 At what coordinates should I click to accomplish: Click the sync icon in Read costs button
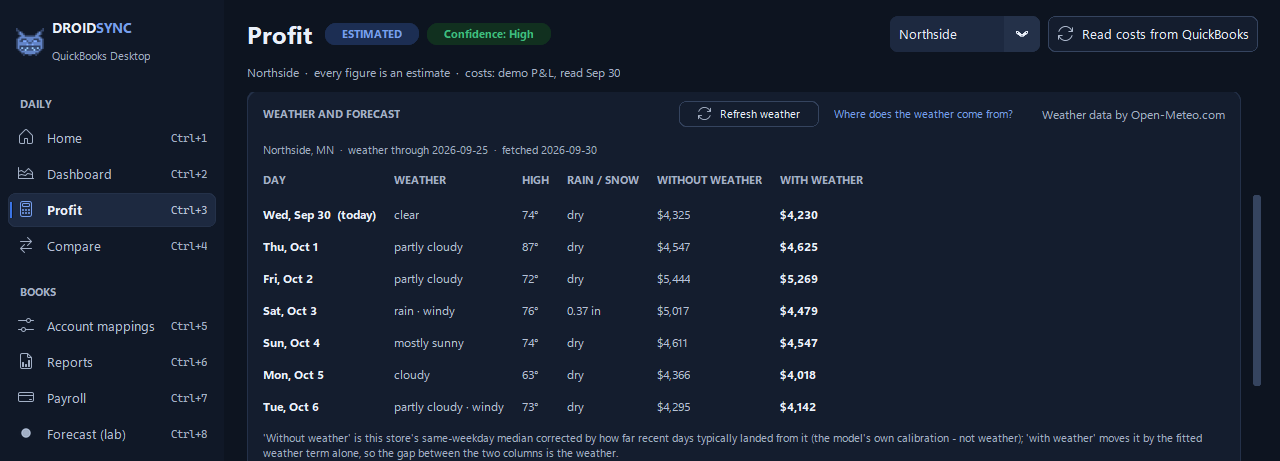pos(1066,34)
